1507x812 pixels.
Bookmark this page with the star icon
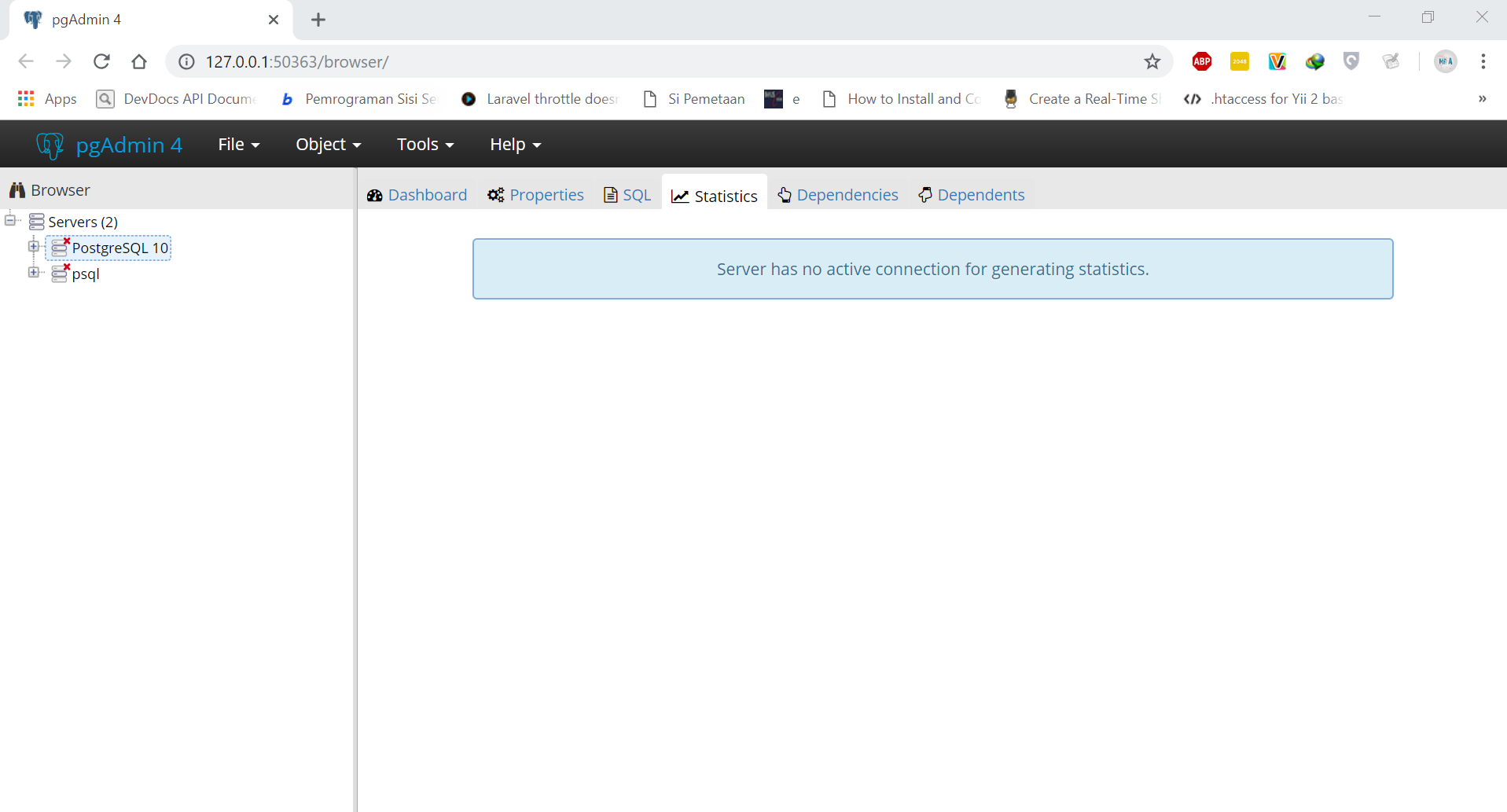pos(1153,61)
